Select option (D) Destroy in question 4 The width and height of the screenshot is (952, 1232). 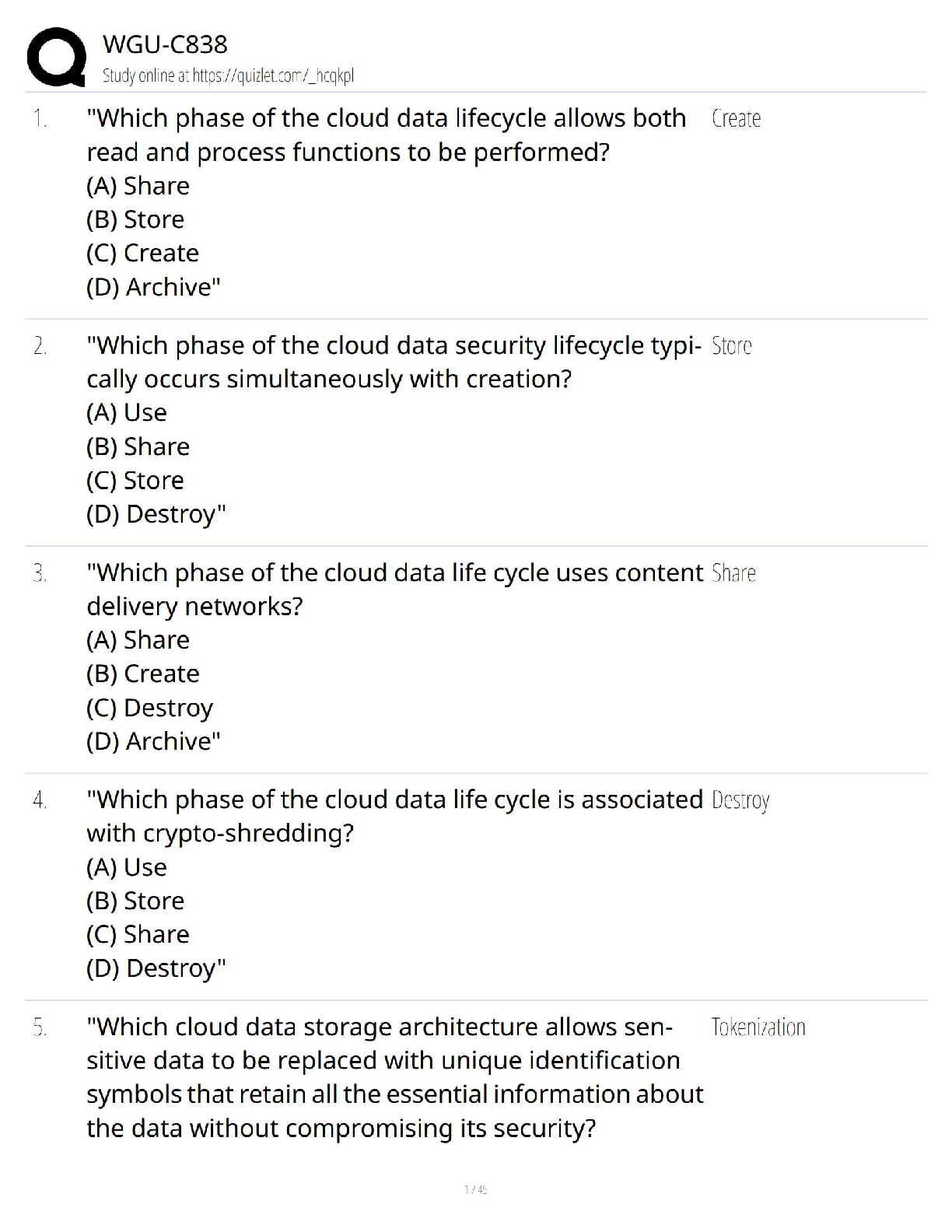click(x=156, y=968)
